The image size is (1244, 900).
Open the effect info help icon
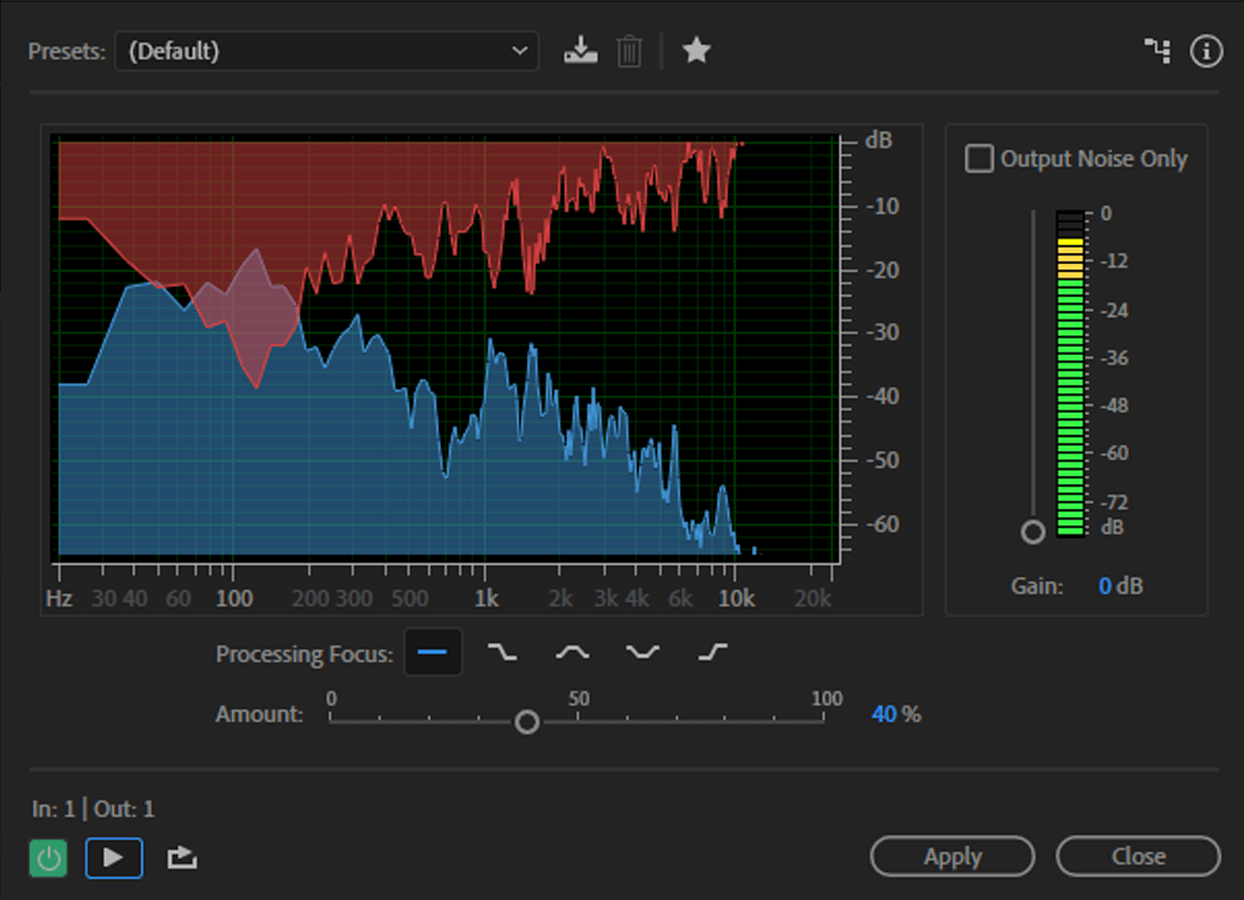[1206, 51]
